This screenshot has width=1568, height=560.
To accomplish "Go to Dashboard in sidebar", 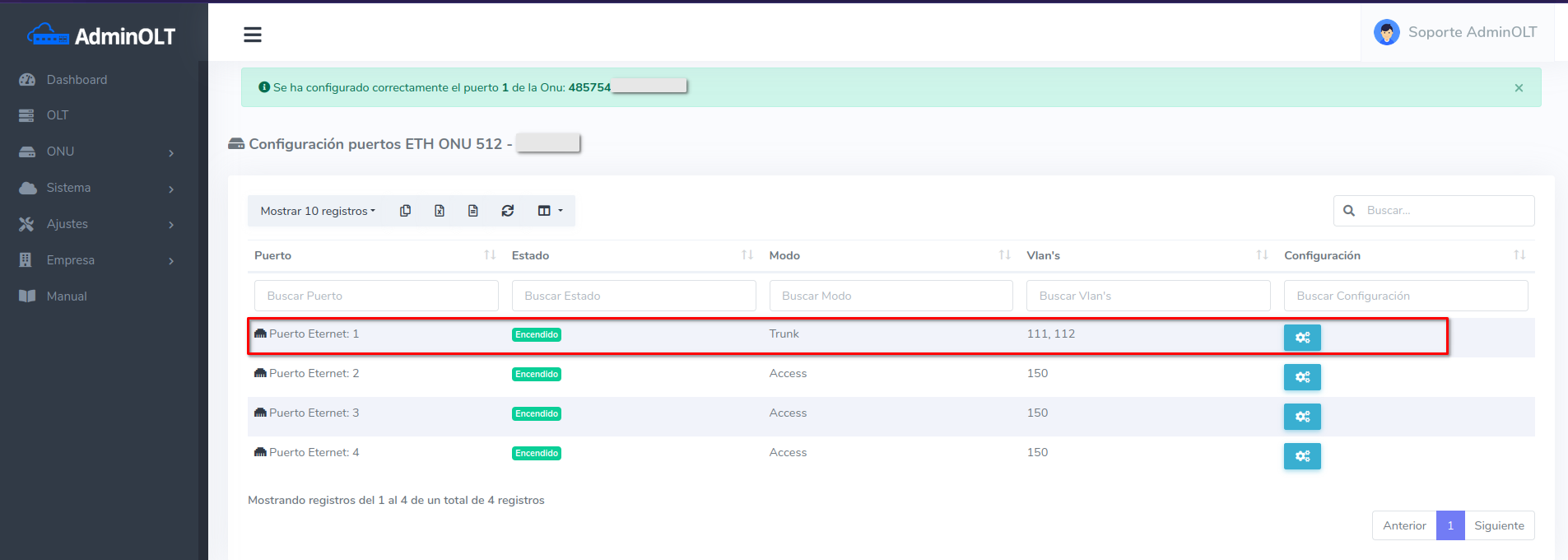I will [77, 80].
